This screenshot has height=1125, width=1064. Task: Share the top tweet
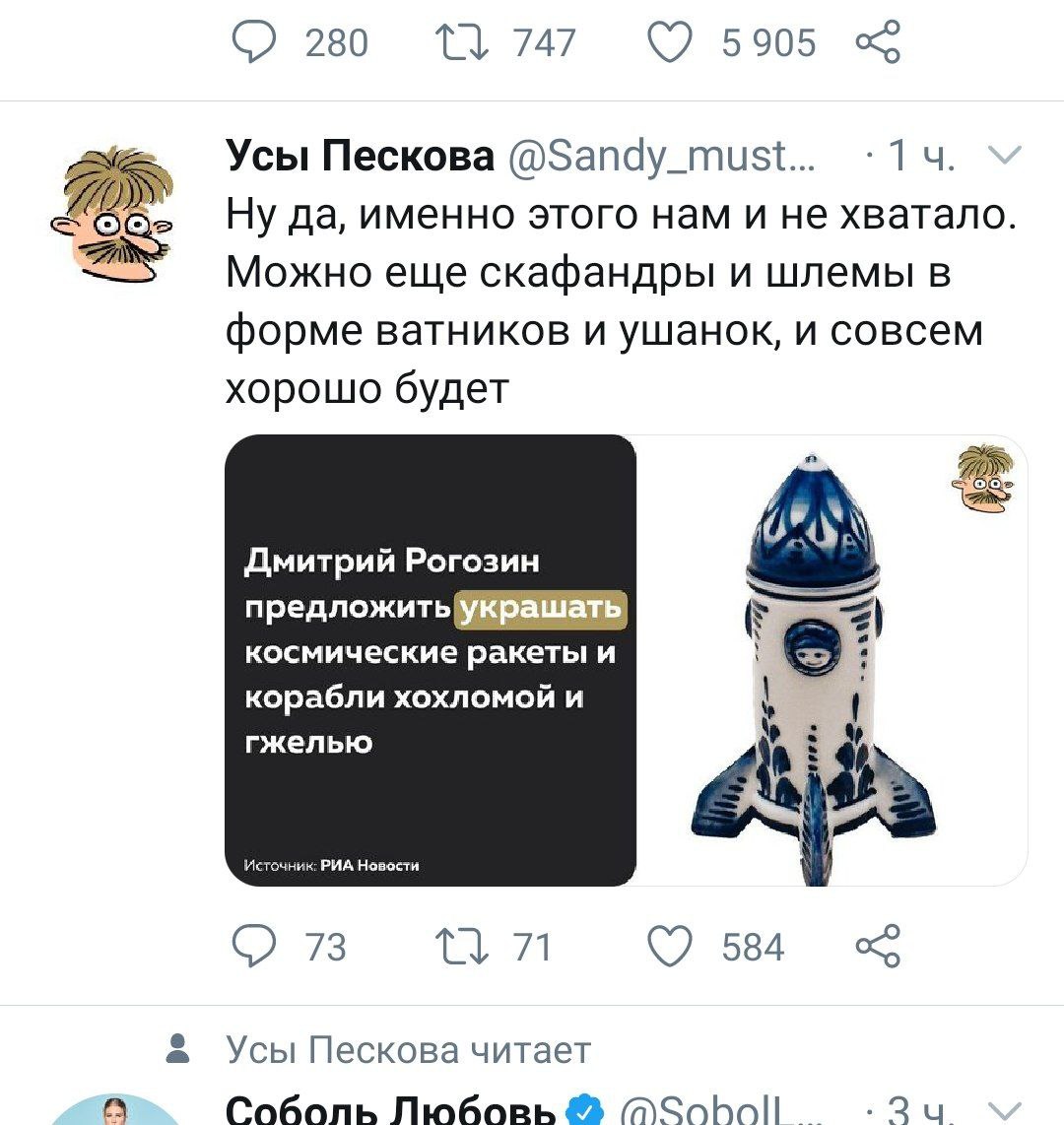pos(878,41)
